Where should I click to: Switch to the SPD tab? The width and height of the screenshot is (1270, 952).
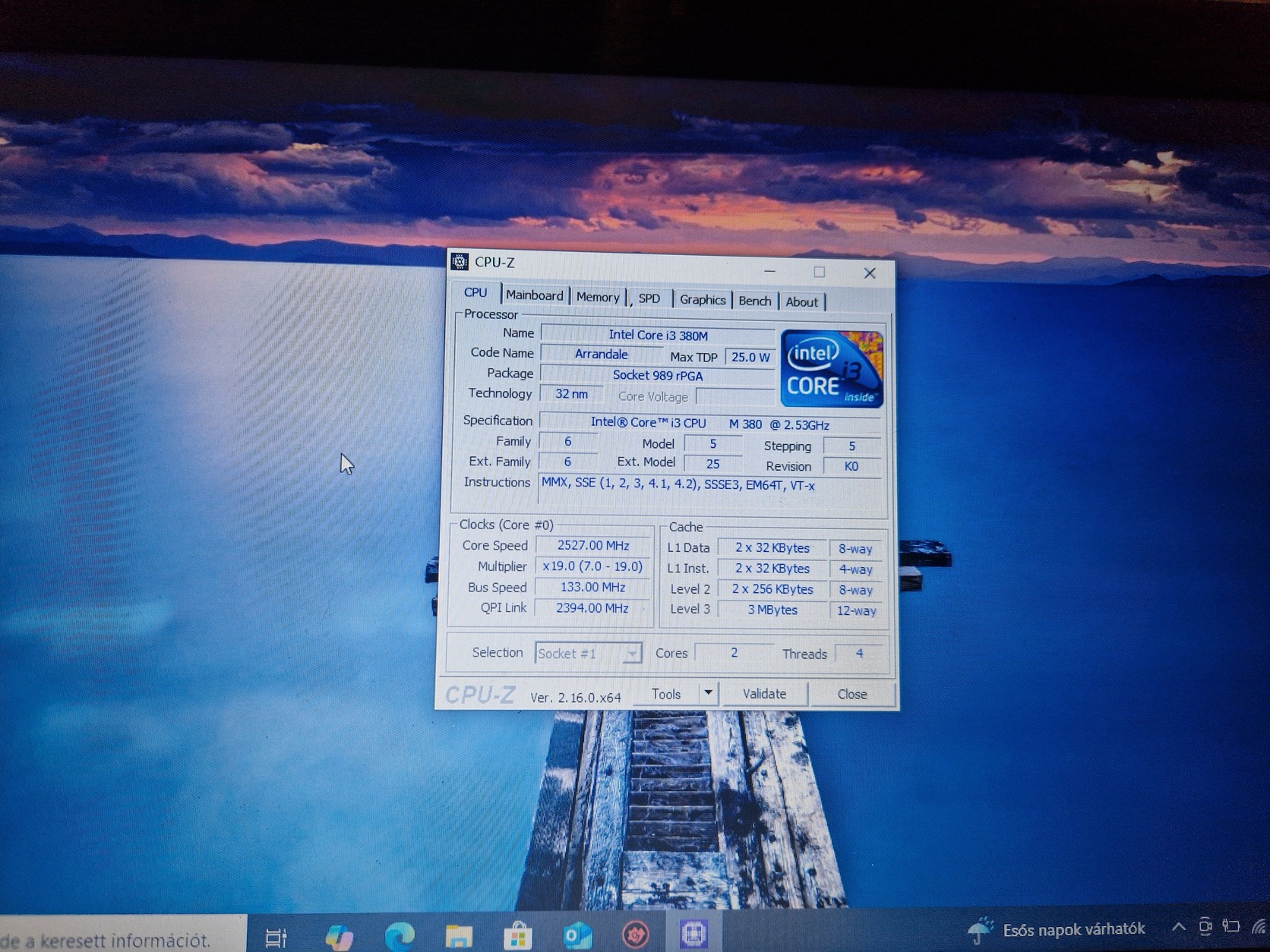(649, 298)
